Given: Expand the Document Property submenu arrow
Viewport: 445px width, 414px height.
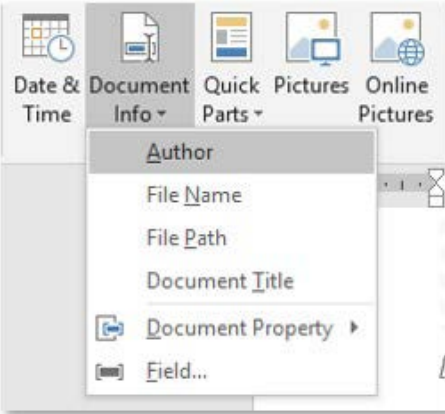Looking at the screenshot, I should point(354,328).
